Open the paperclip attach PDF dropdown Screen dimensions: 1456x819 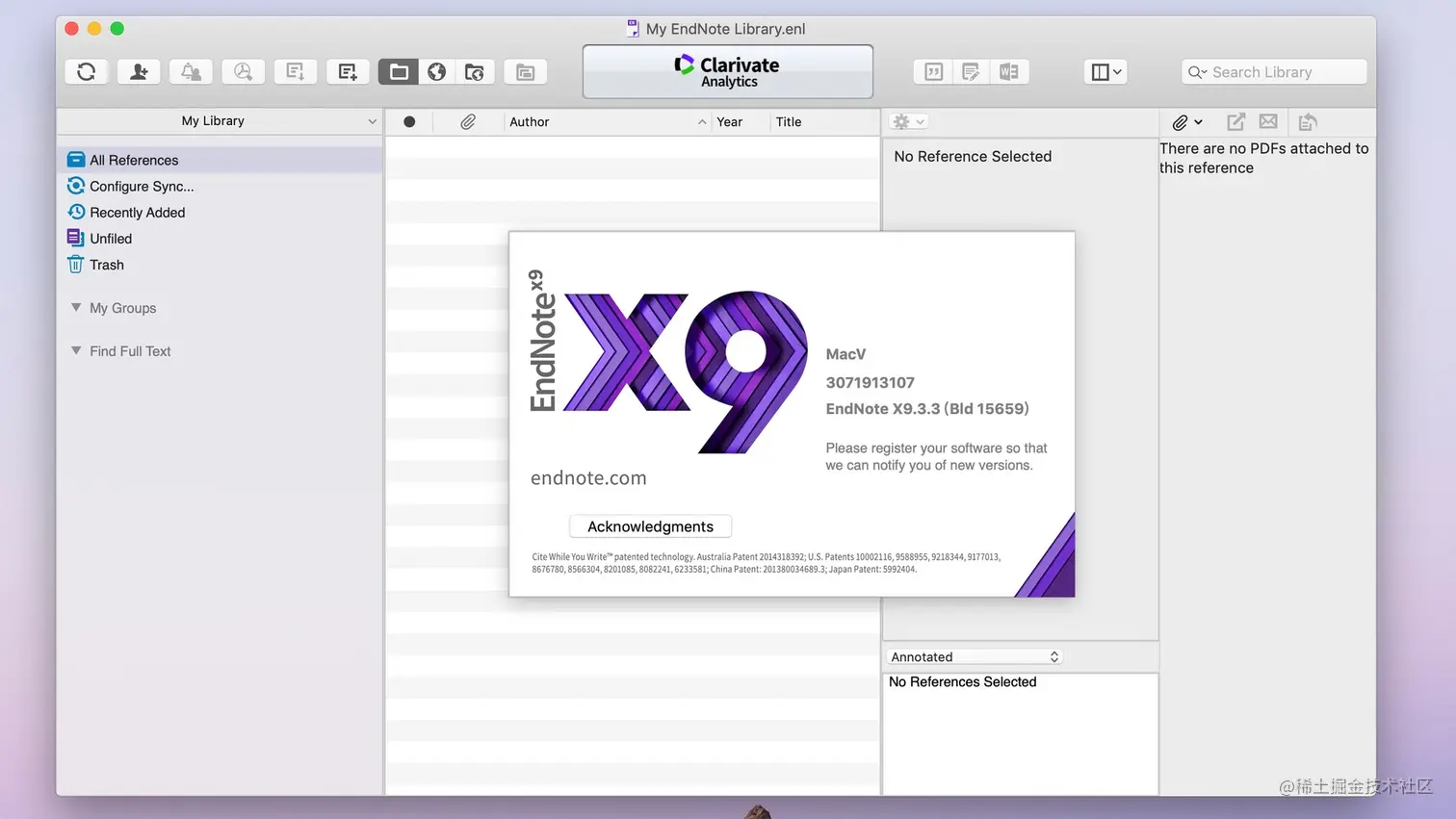pyautogui.click(x=1186, y=122)
